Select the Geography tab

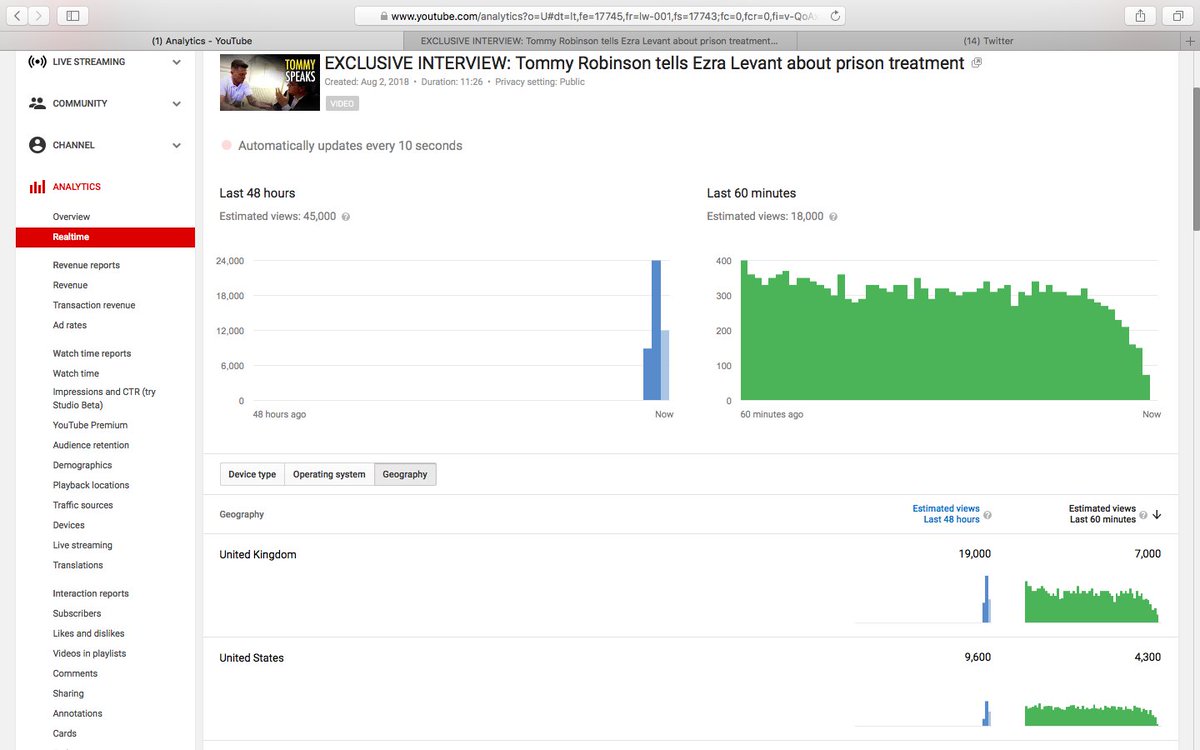click(405, 474)
